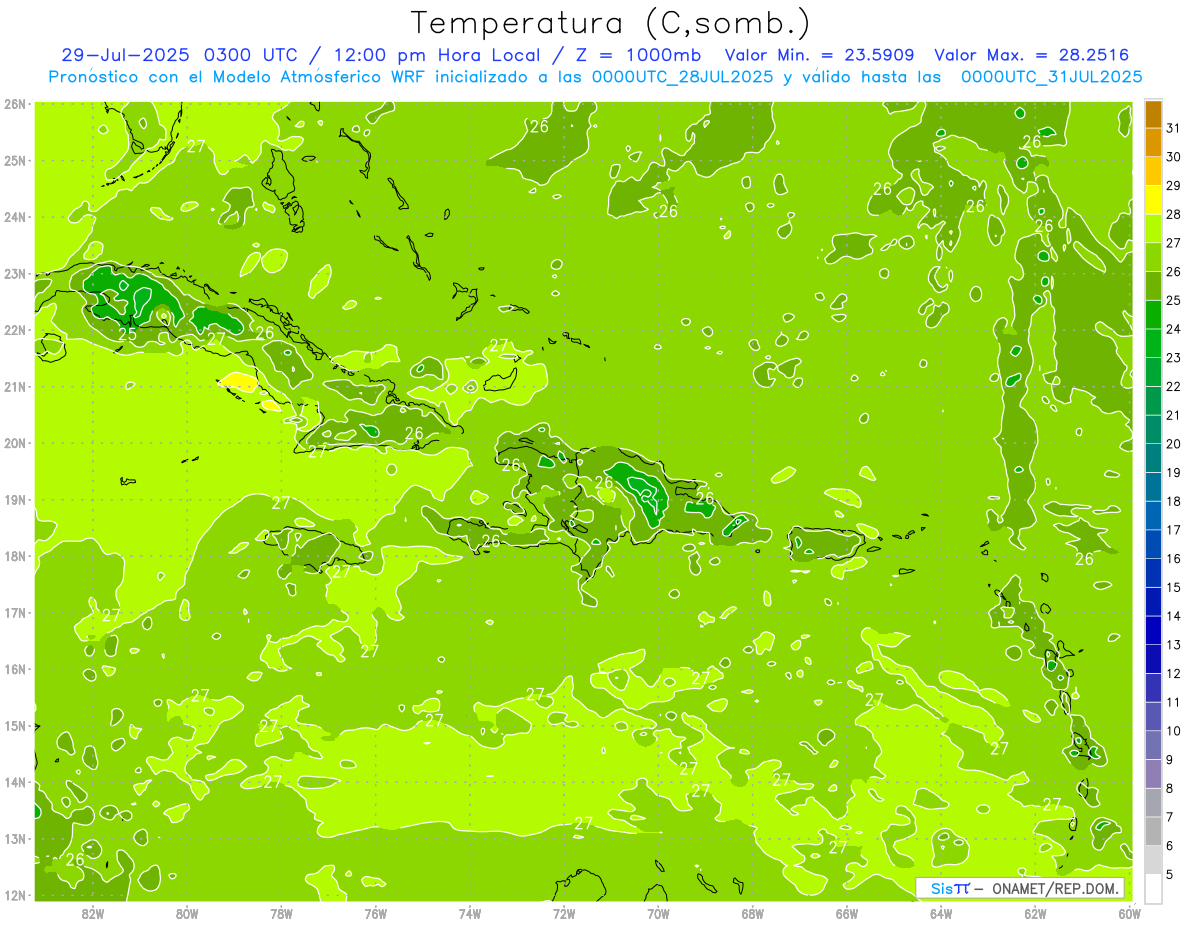Click the color scale value 18
This screenshot has height=927, width=1200.
click(1173, 502)
